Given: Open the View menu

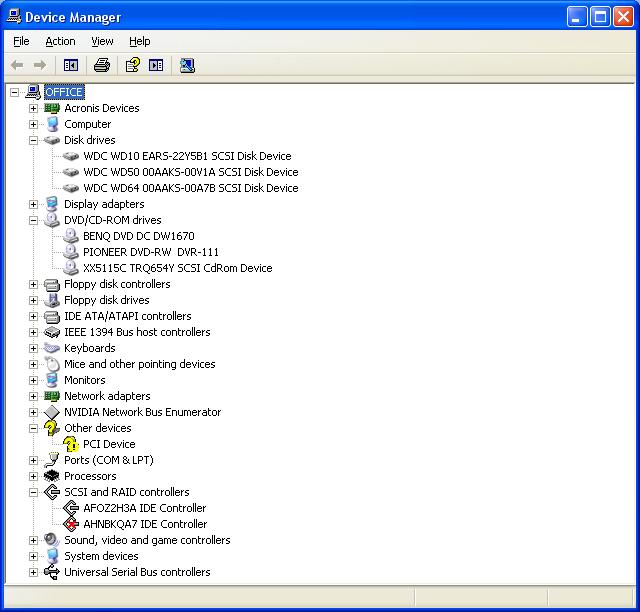Looking at the screenshot, I should pos(102,41).
